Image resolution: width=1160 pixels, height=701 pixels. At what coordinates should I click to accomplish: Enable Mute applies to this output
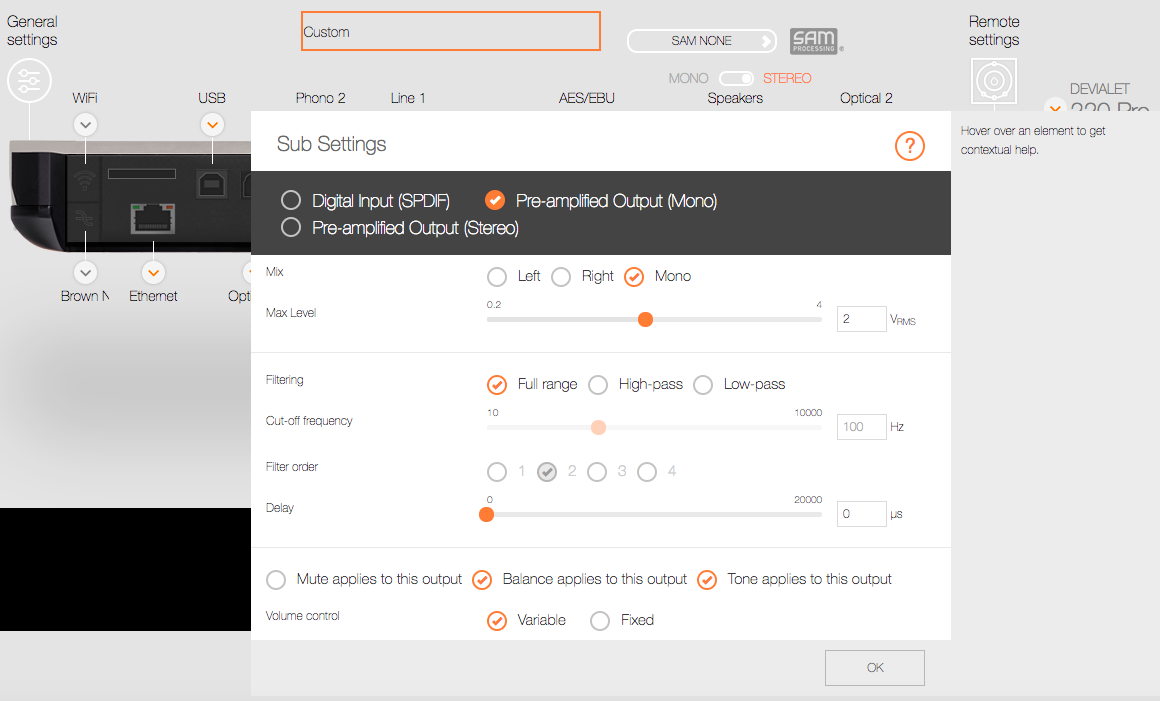tap(275, 580)
